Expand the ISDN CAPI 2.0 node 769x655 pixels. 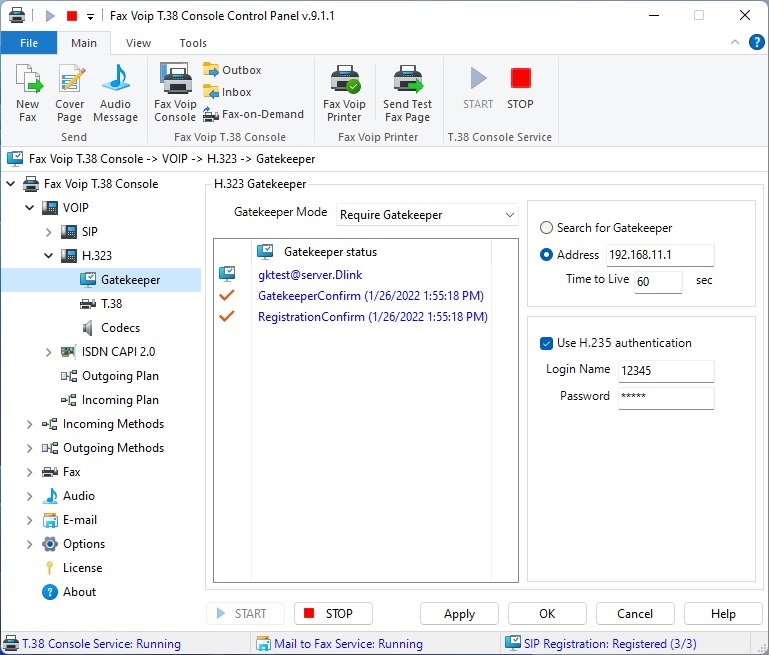click(49, 352)
